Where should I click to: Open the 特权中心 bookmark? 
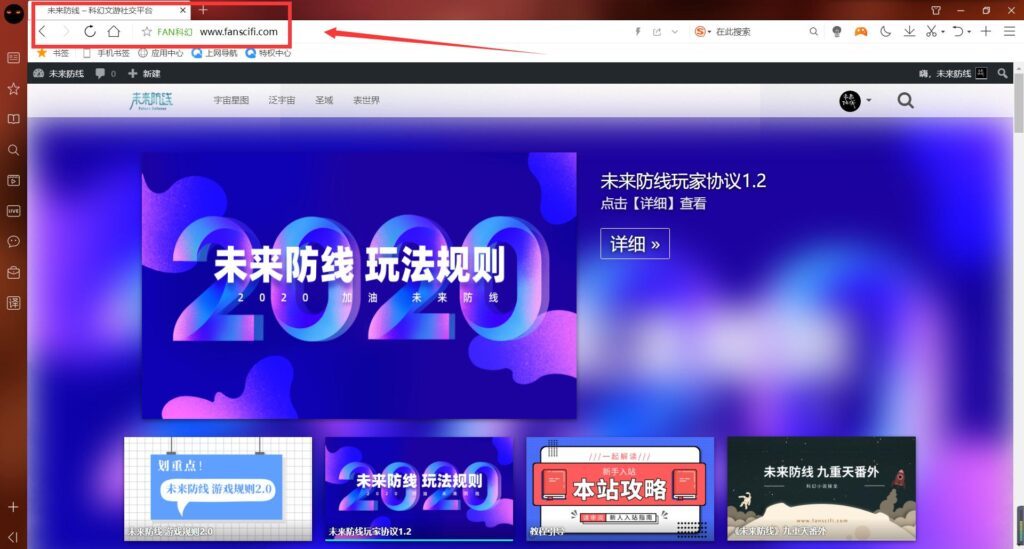[x=268, y=53]
